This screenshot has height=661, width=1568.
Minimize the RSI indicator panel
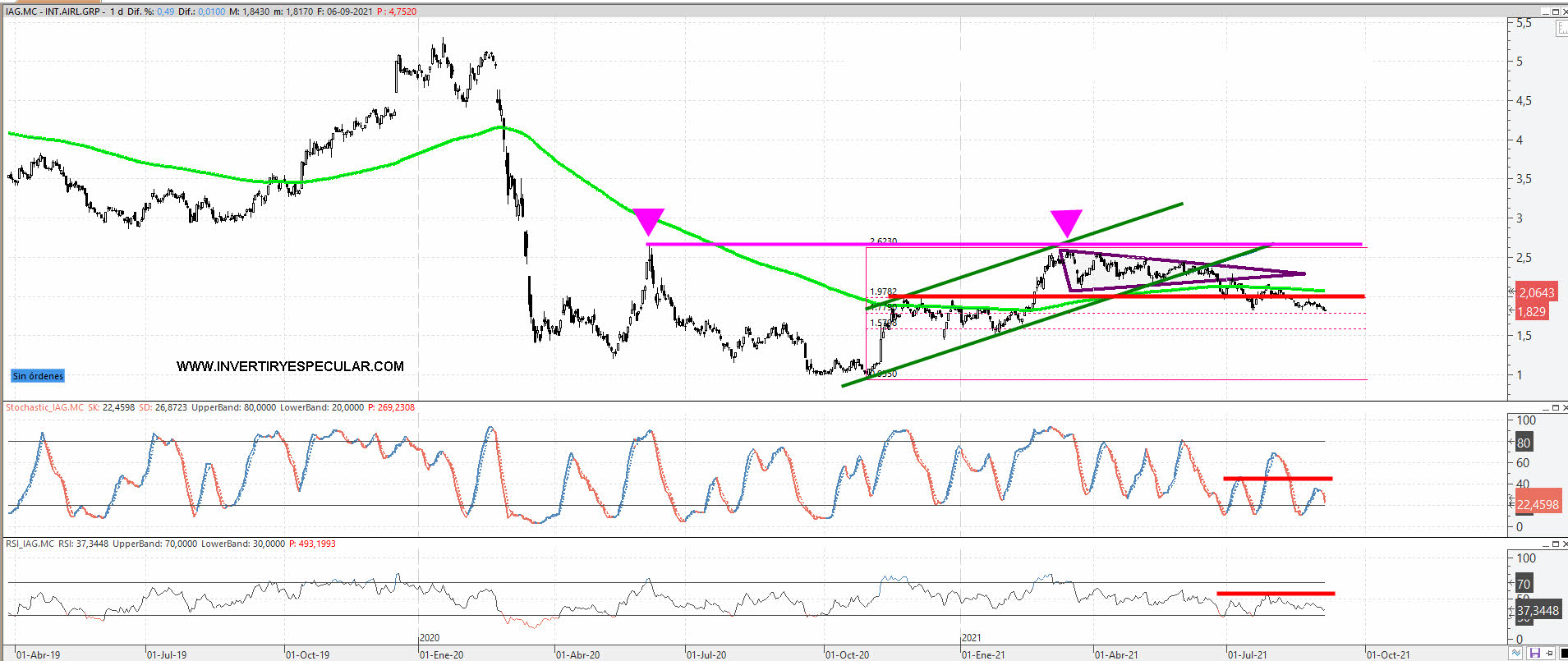[1544, 544]
